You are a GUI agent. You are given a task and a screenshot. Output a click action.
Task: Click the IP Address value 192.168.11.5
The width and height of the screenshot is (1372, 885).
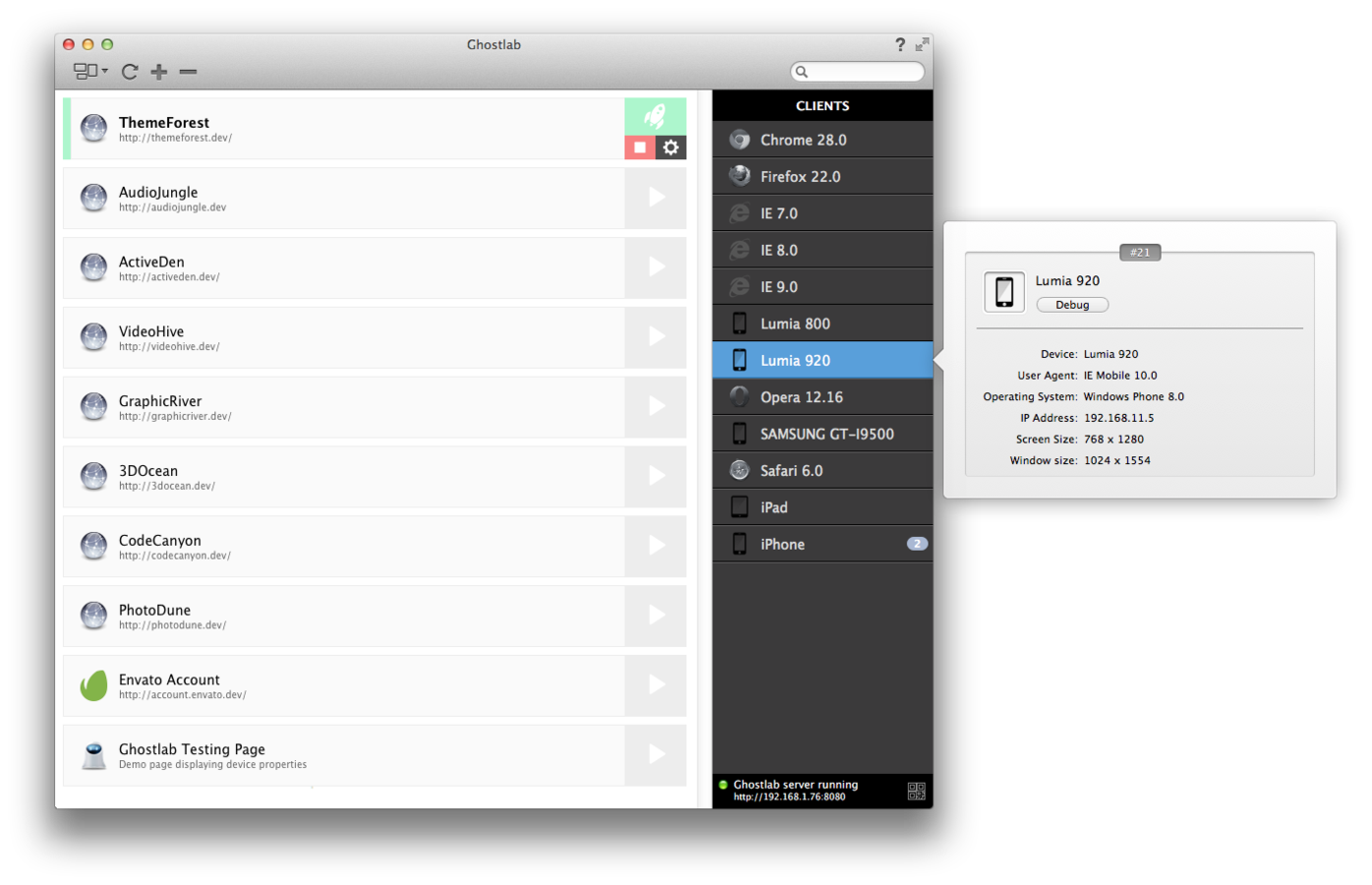pyautogui.click(x=1118, y=418)
